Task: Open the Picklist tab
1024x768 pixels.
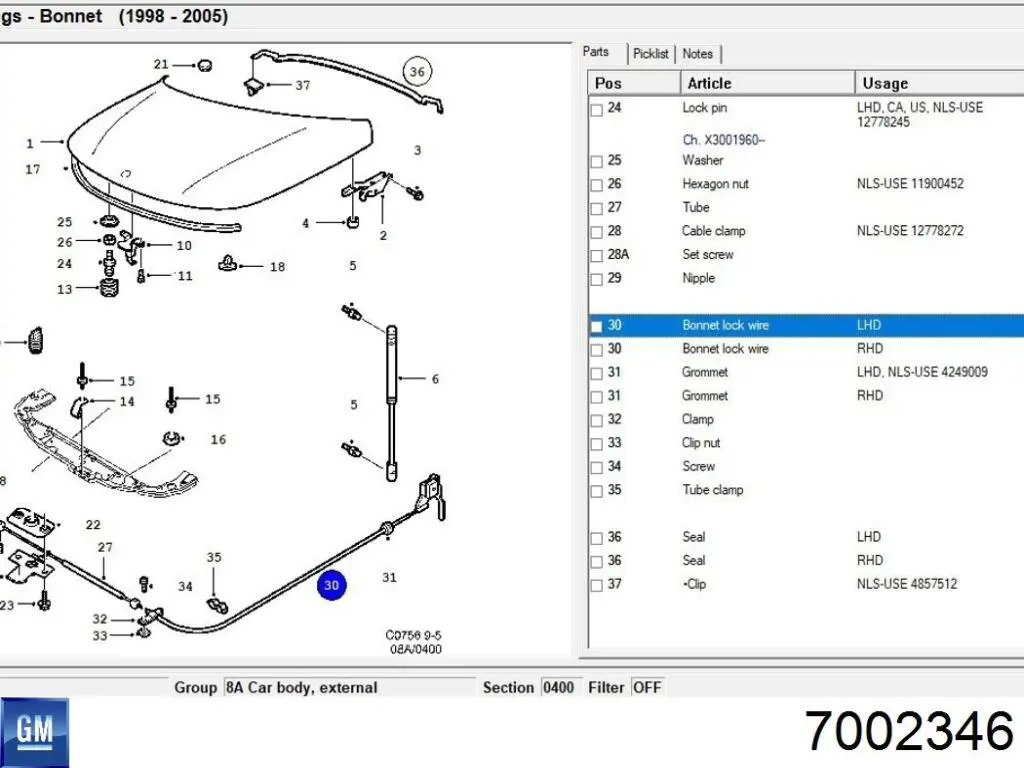Action: (x=650, y=54)
